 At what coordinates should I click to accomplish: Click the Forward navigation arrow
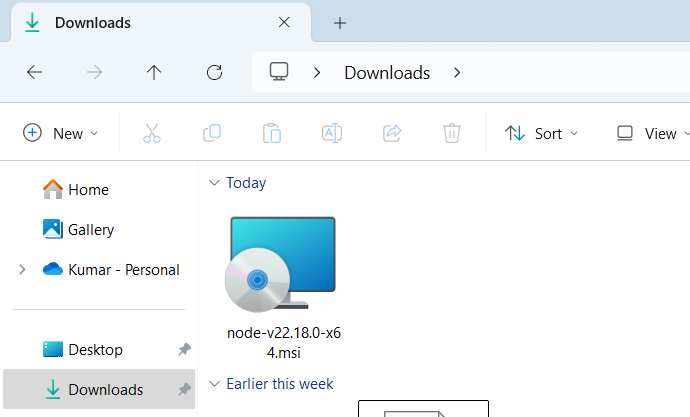pos(94,72)
